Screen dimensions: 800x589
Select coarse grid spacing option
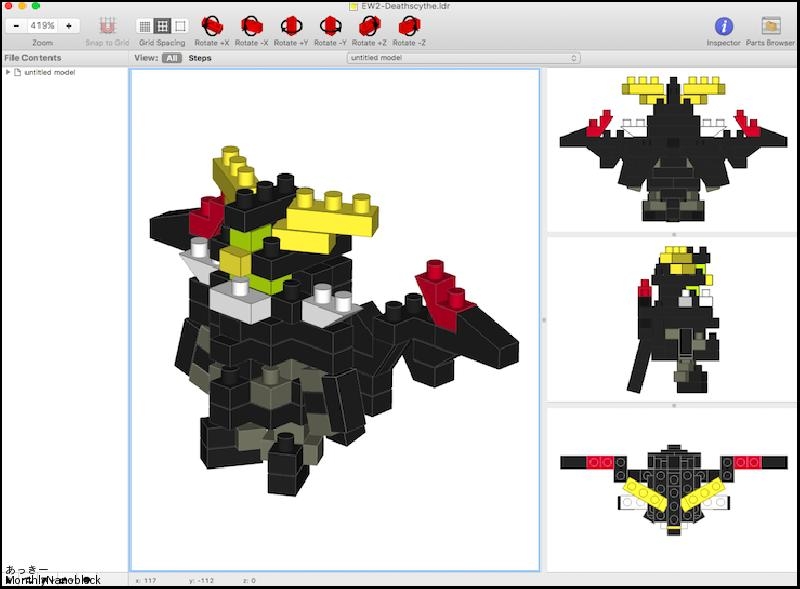180,26
